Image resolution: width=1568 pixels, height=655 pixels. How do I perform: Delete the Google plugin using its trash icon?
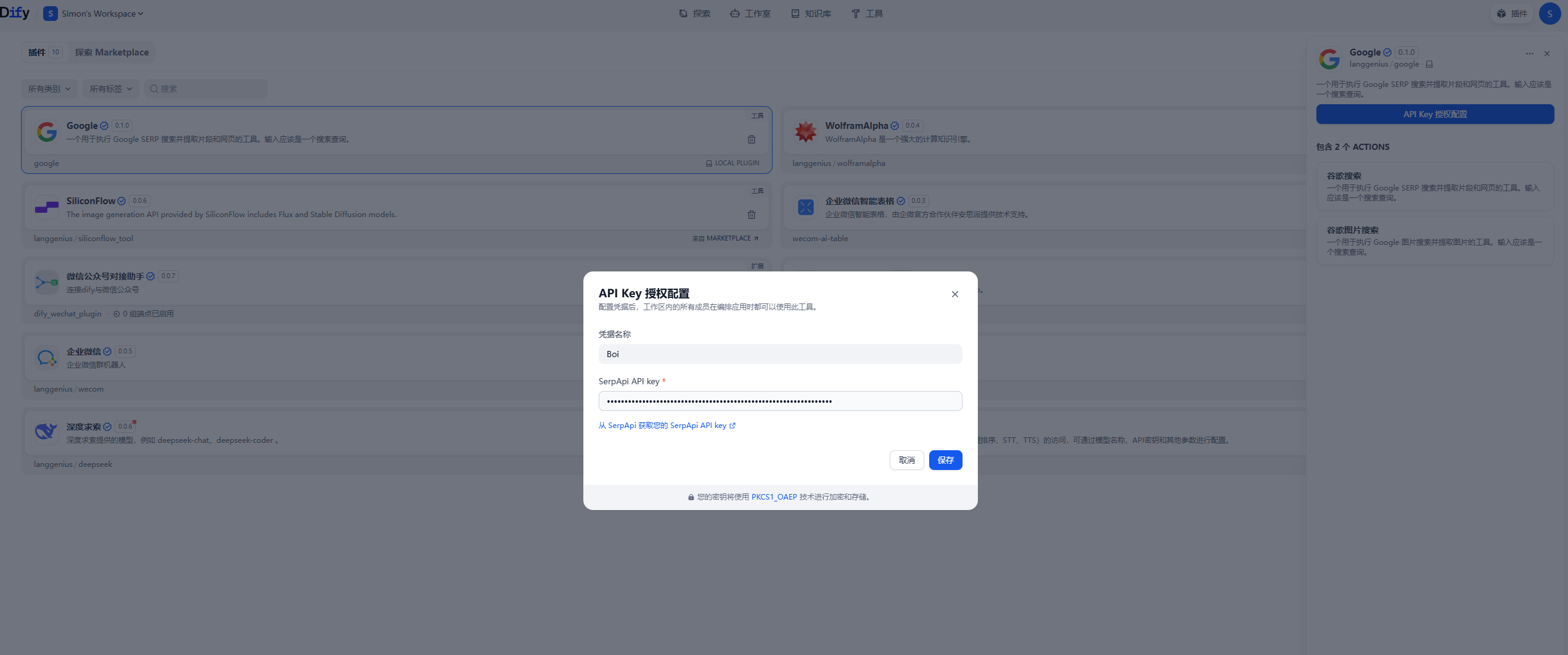coord(752,139)
